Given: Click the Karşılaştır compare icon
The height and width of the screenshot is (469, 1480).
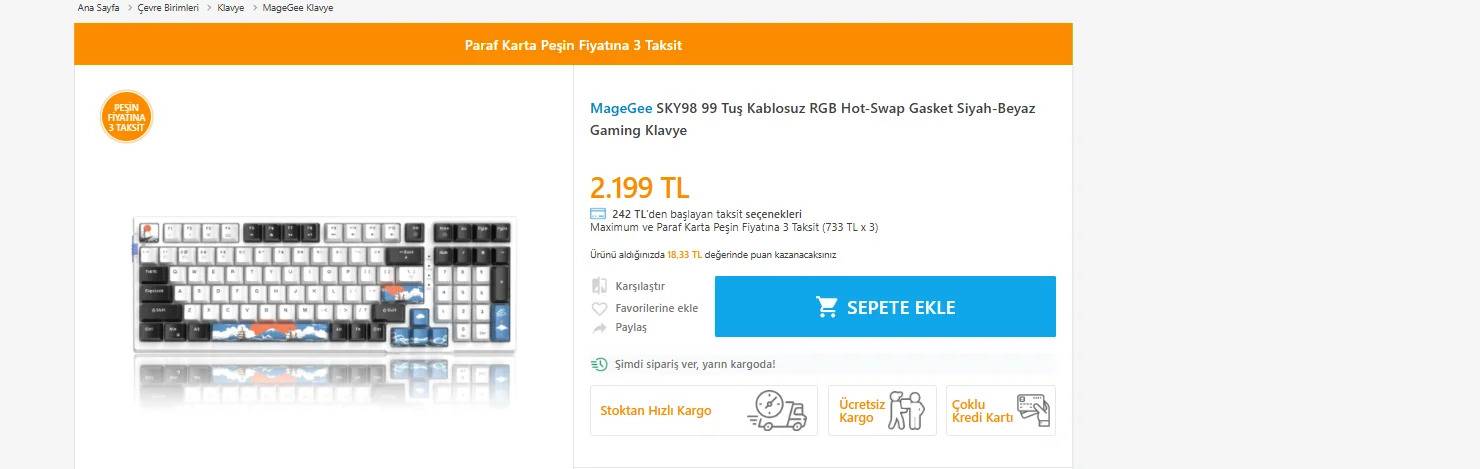Looking at the screenshot, I should tap(599, 286).
